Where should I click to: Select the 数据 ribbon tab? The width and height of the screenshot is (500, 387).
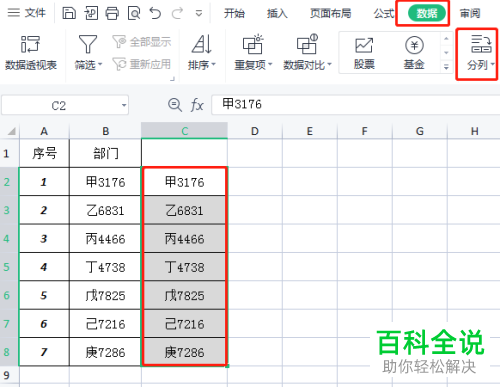(427, 13)
